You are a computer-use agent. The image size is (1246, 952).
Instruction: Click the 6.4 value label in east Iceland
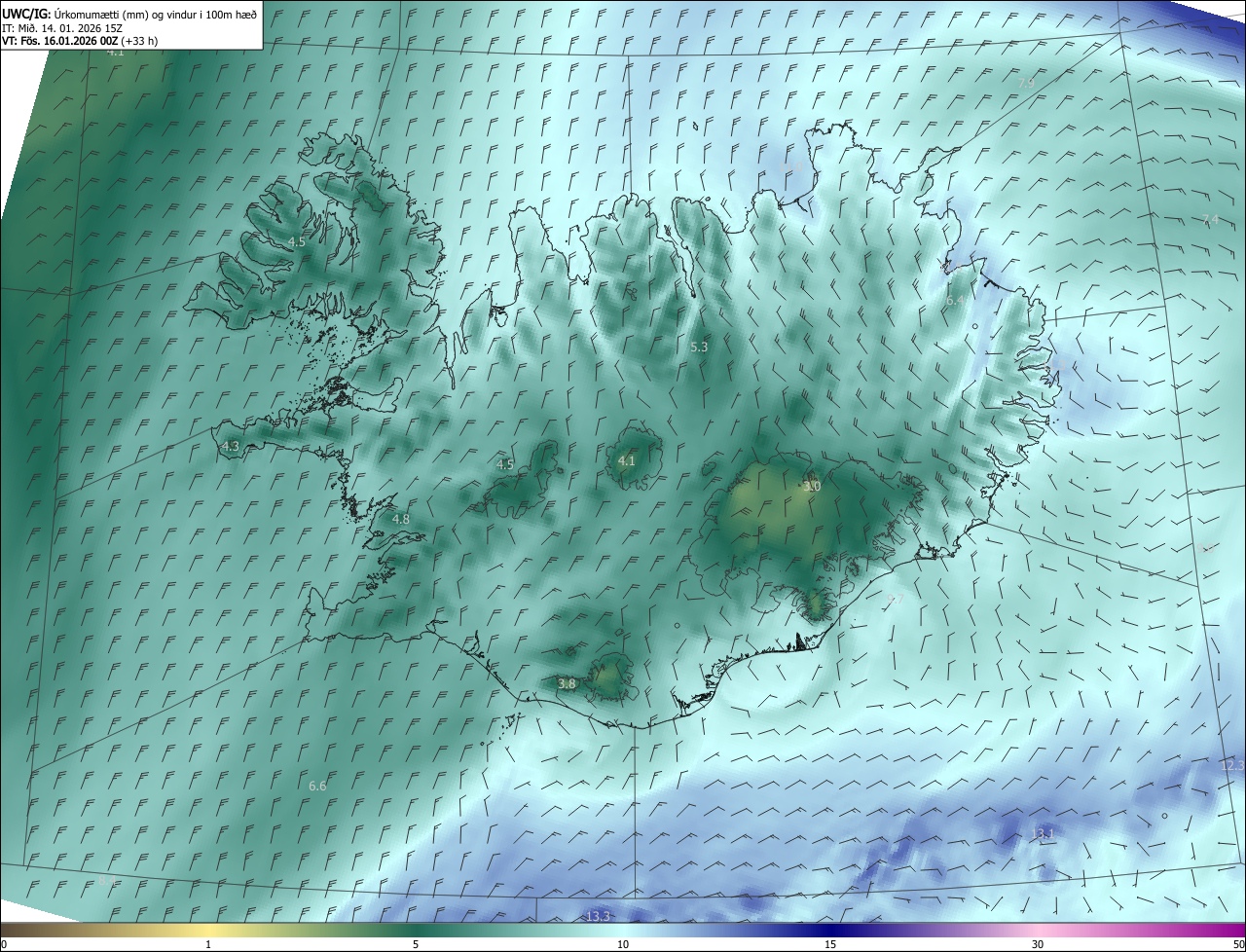pos(956,301)
